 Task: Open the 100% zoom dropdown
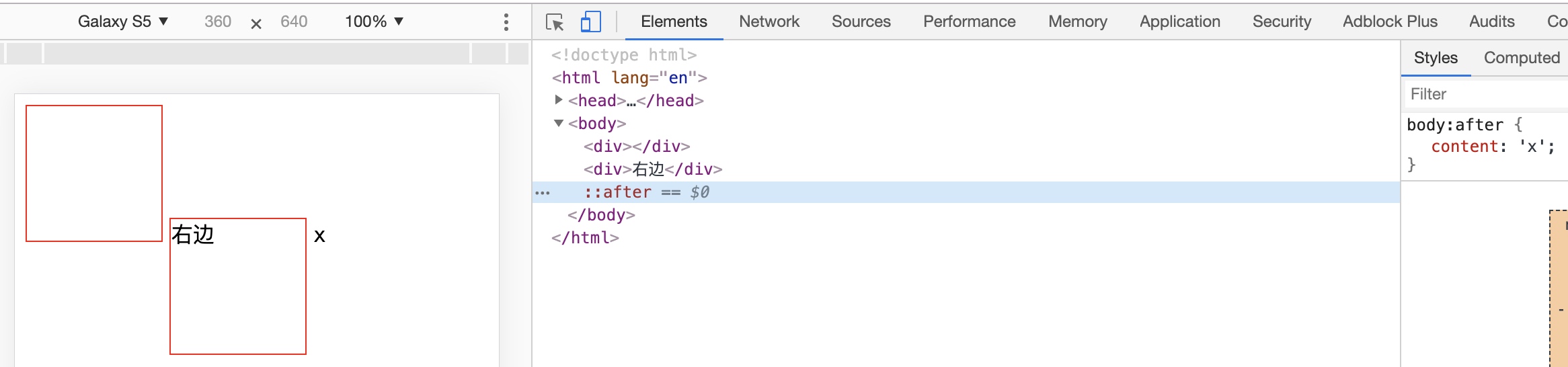coord(374,22)
